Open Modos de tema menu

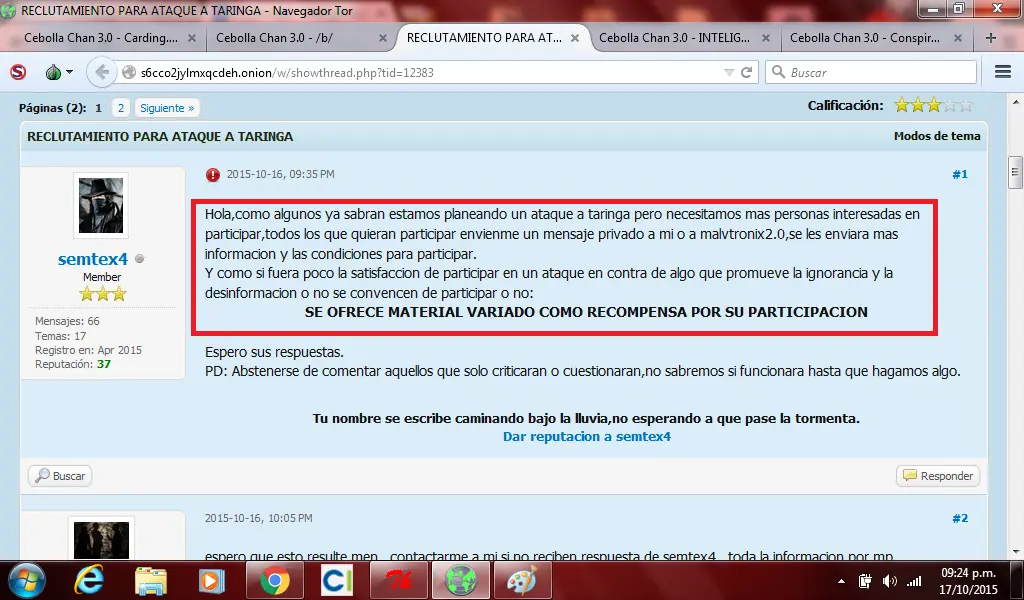(936, 136)
